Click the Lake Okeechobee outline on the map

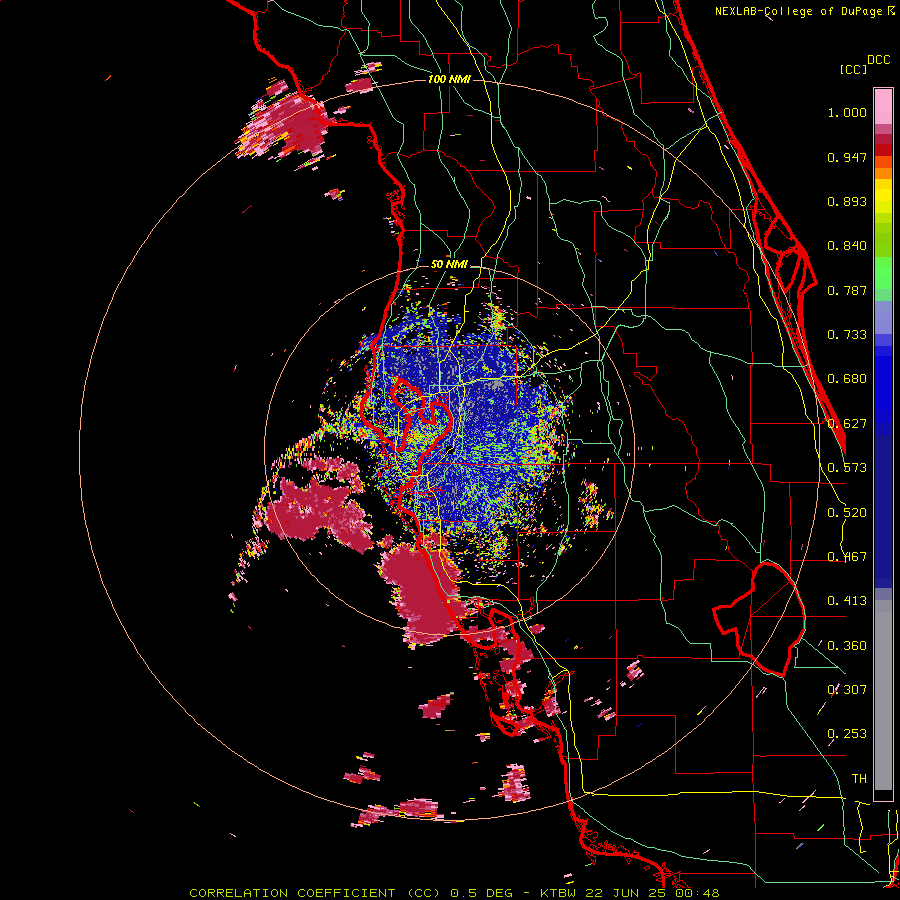pos(759,619)
